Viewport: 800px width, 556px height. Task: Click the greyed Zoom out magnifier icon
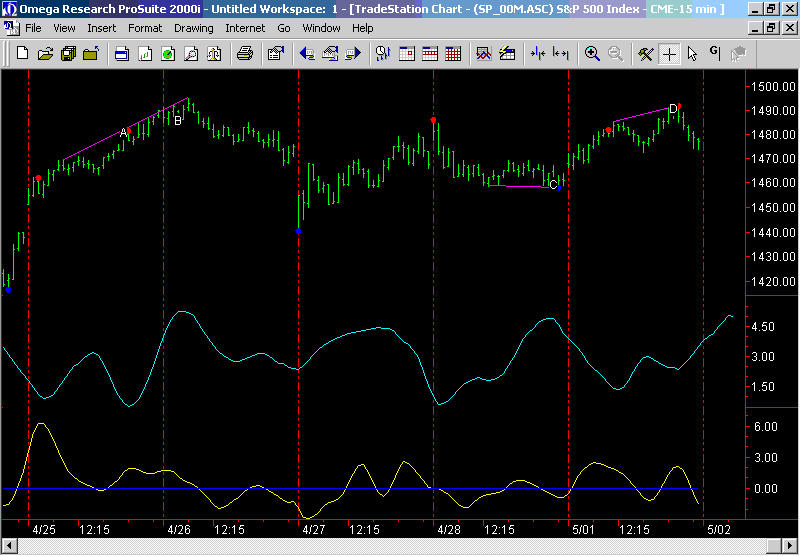[615, 53]
